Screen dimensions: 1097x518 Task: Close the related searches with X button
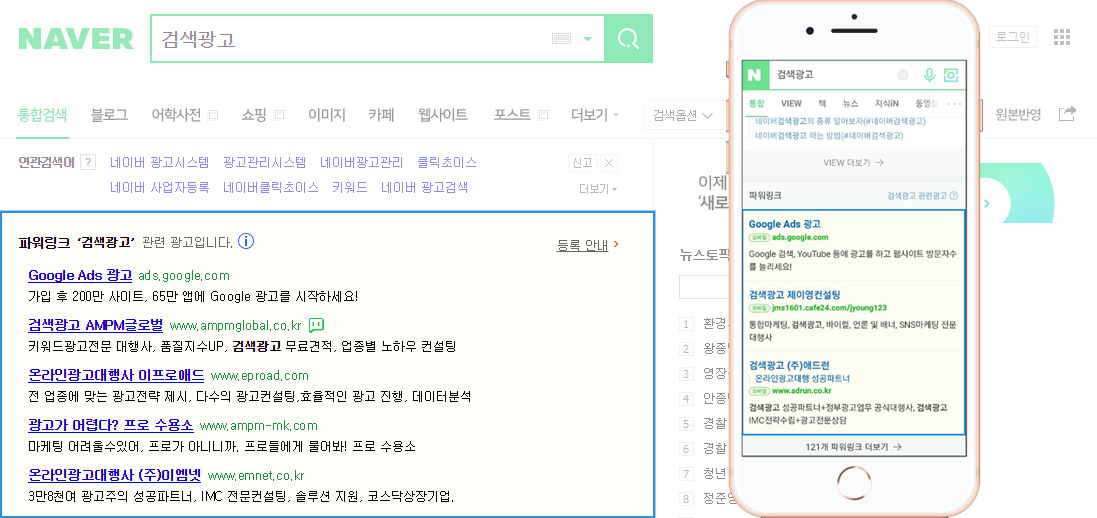(609, 163)
